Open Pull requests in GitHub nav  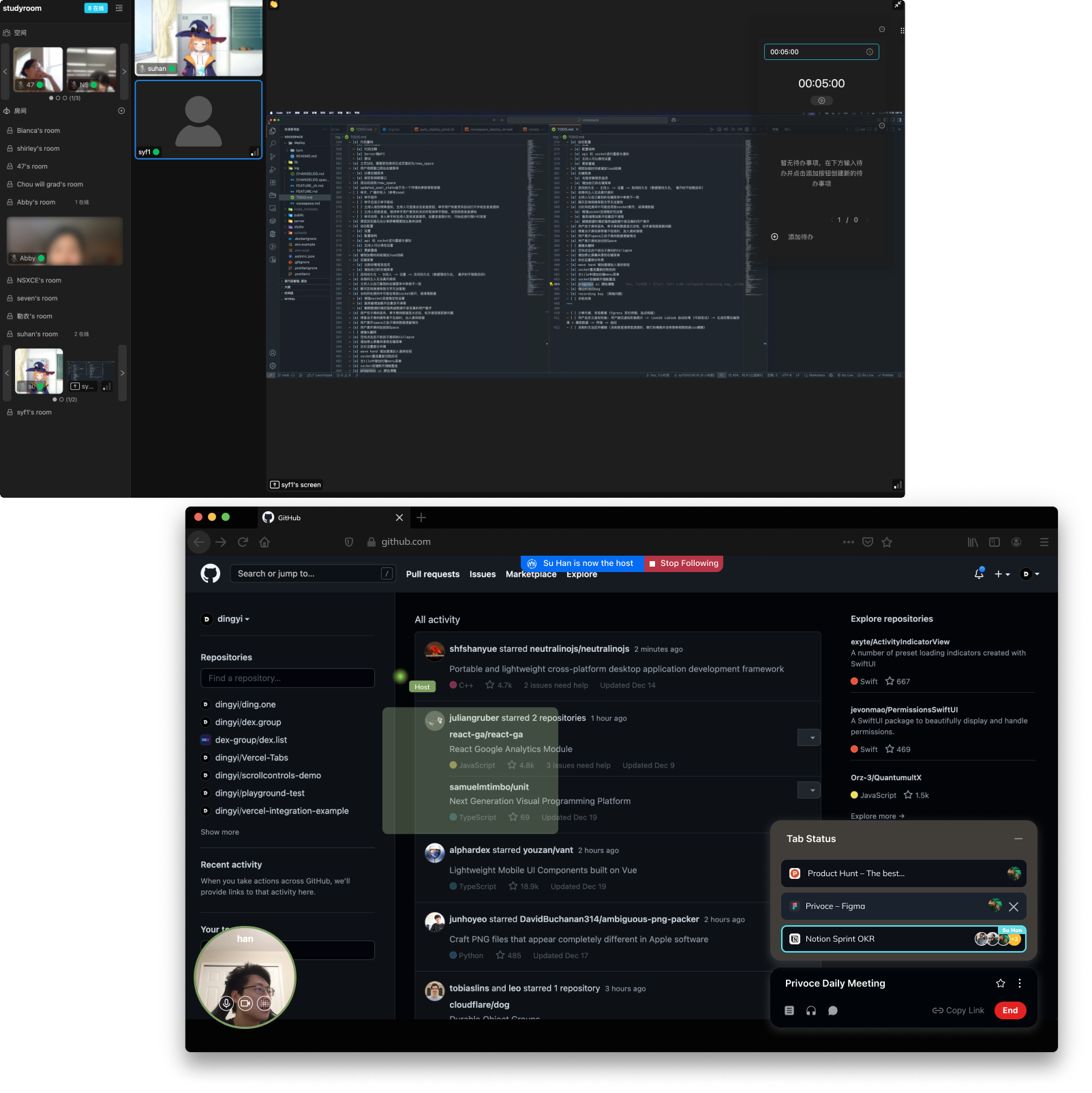click(x=432, y=574)
